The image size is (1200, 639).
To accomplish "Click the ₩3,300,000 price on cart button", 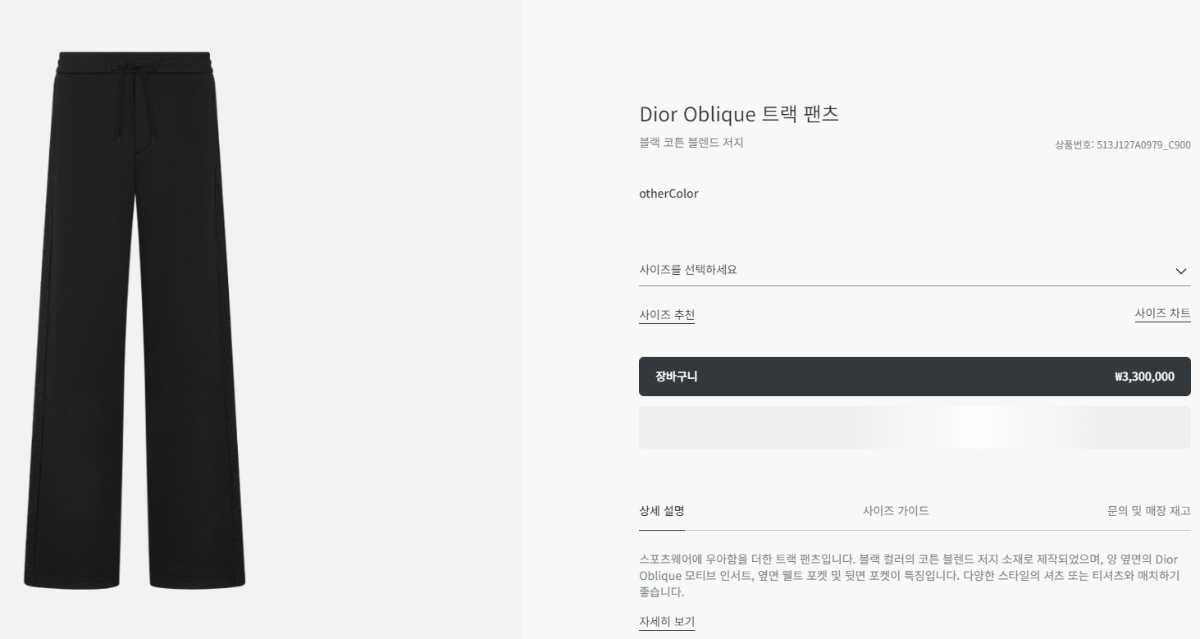I will click(x=1144, y=377).
